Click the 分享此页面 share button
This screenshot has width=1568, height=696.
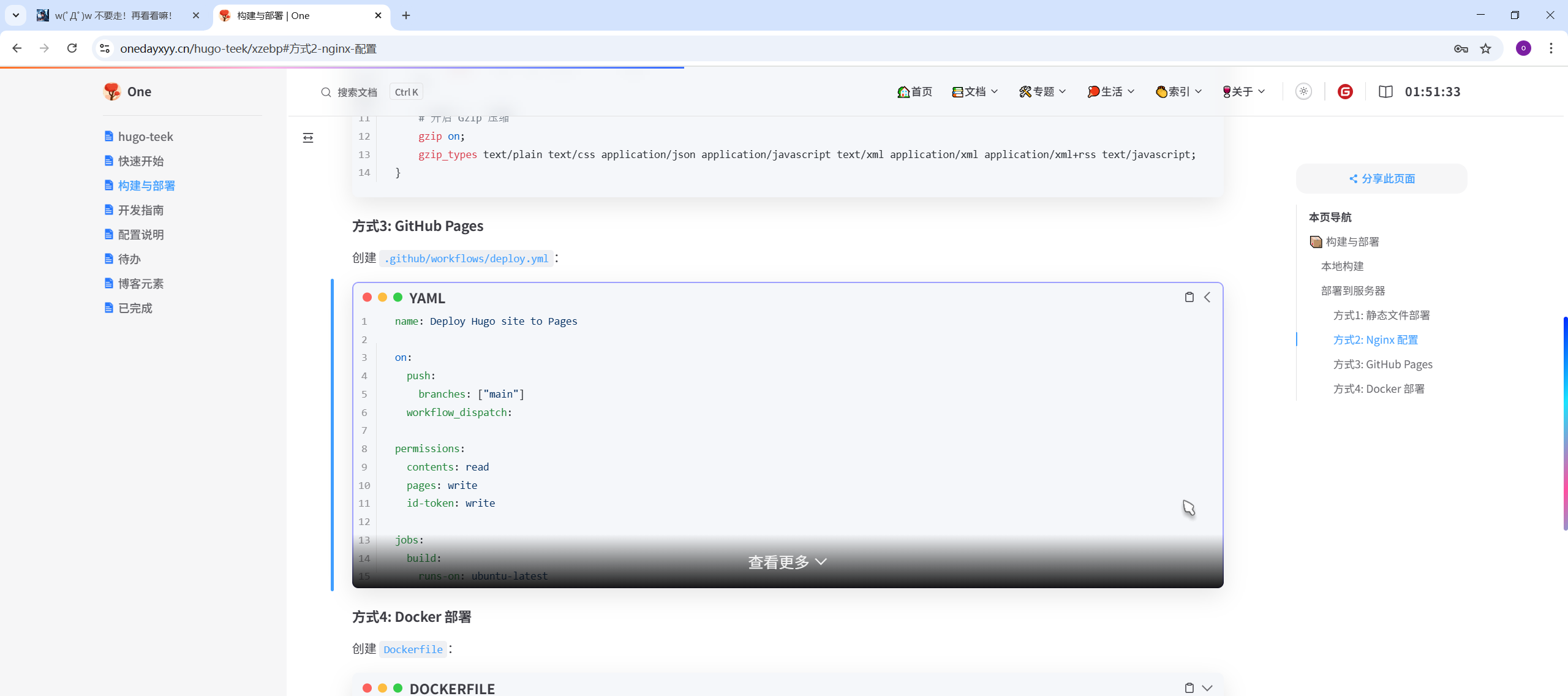coord(1382,178)
